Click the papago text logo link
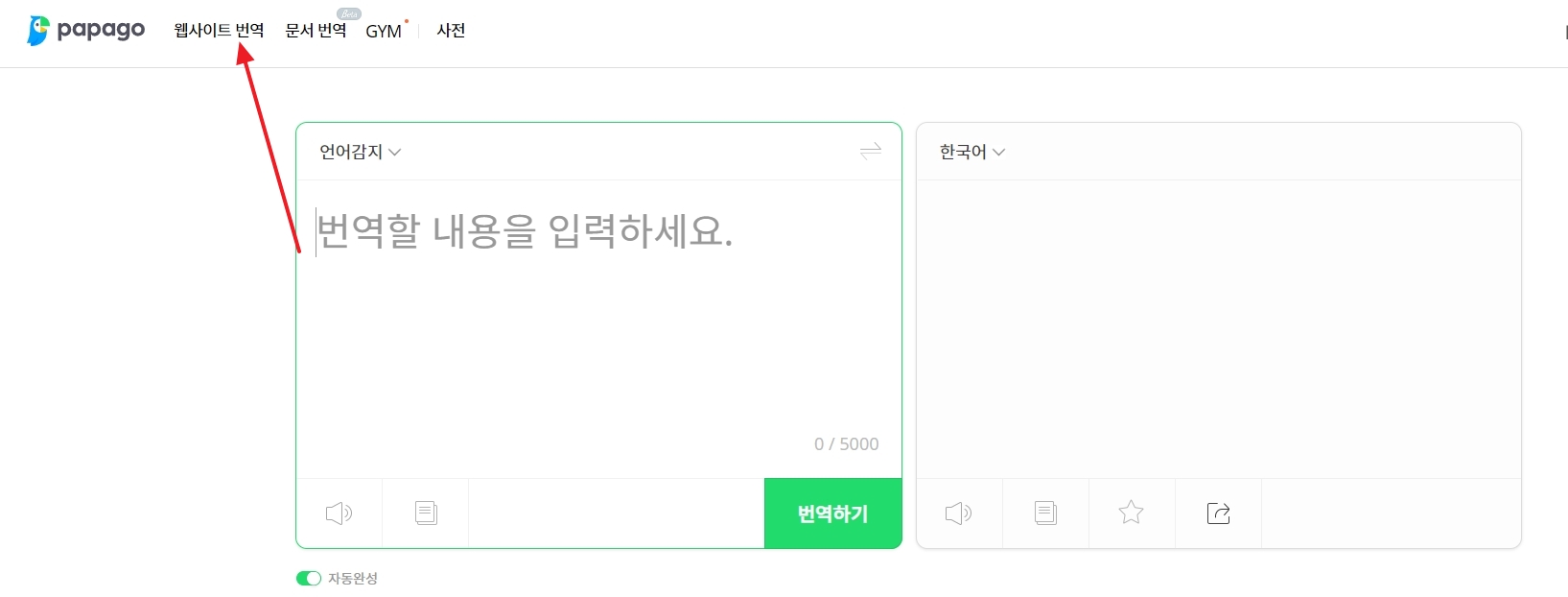1568x597 pixels. click(x=101, y=30)
